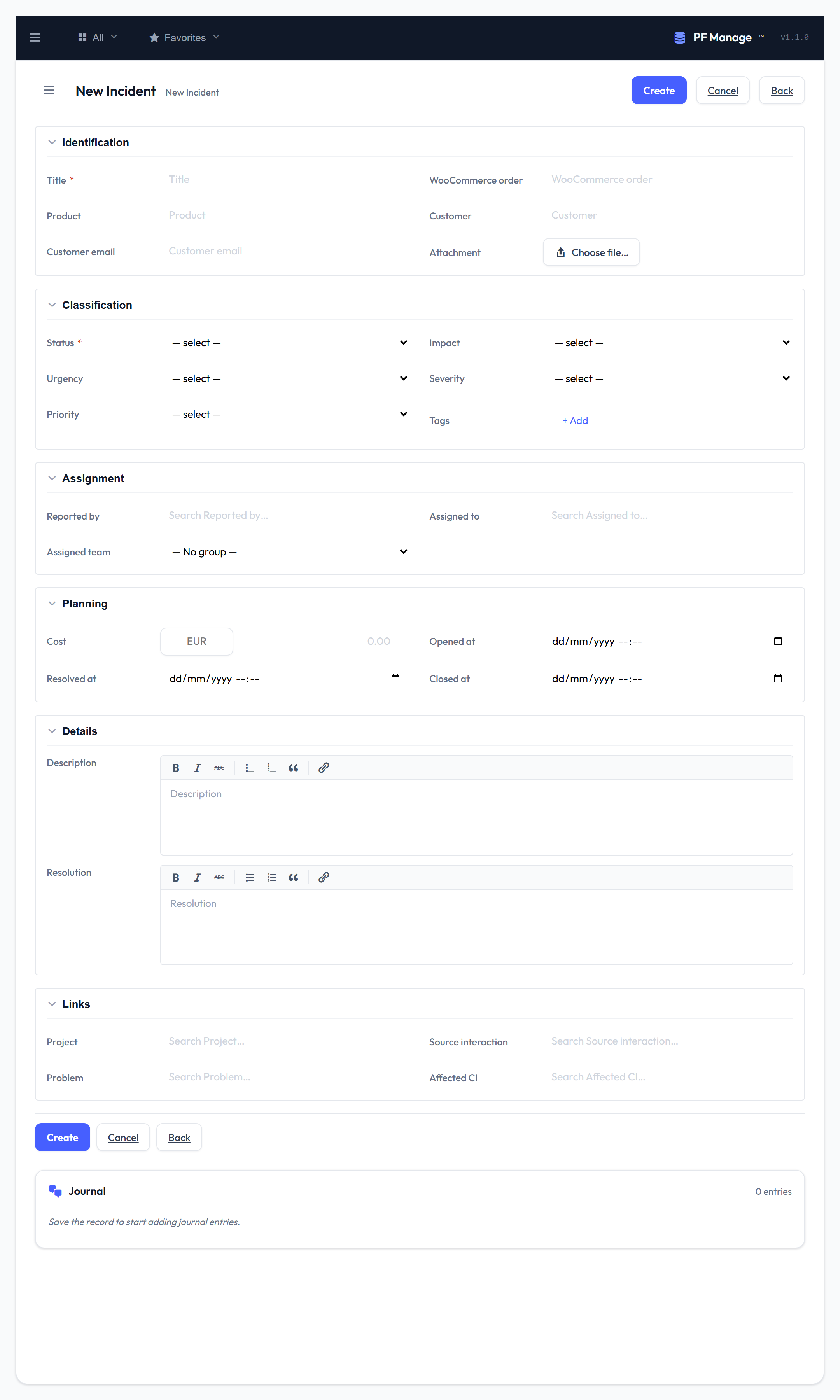Screen dimensions: 840x1400
Task: Insert bullet list in Description editor
Action: 250,768
